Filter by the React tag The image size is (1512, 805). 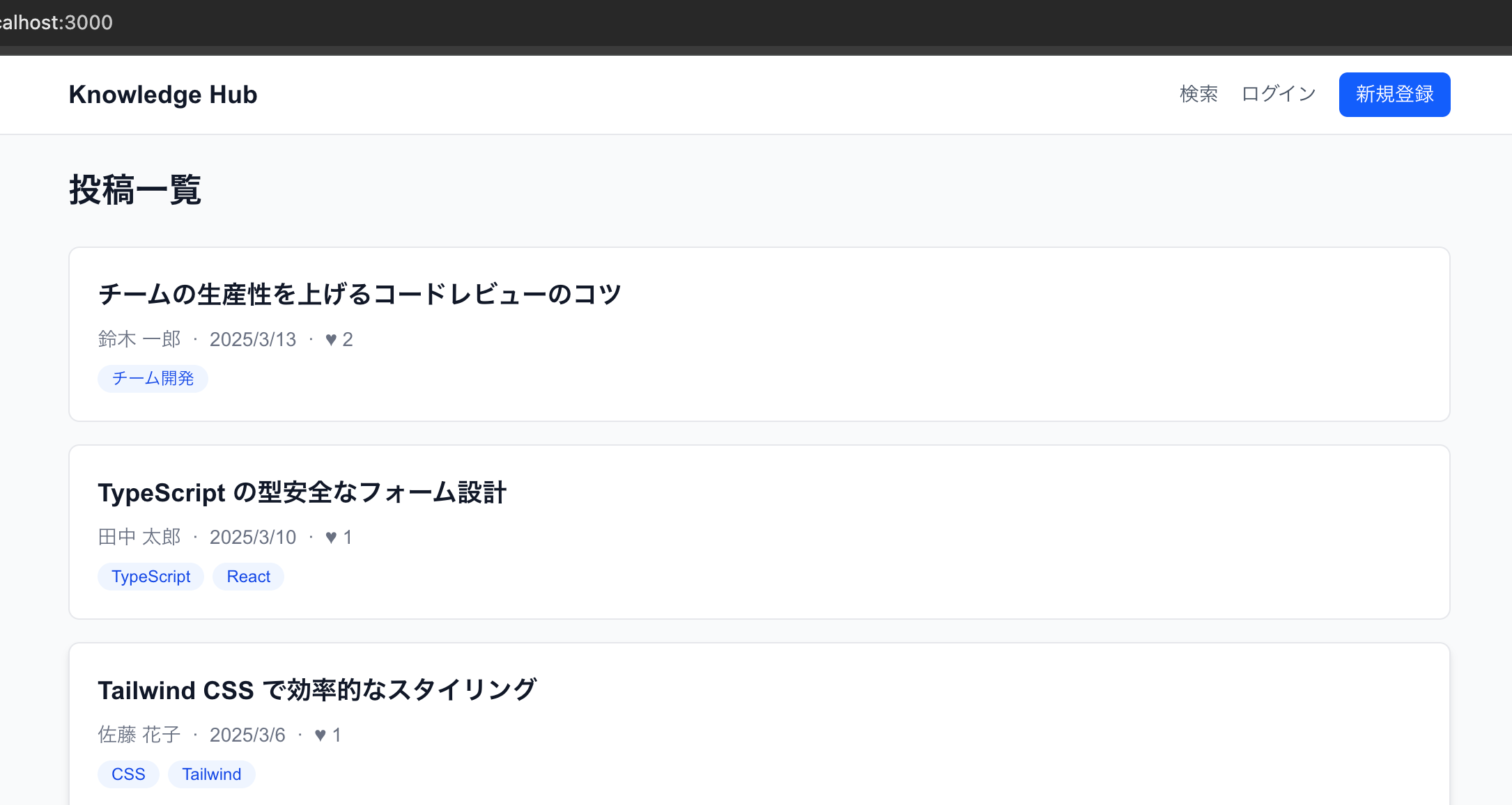pyautogui.click(x=248, y=577)
